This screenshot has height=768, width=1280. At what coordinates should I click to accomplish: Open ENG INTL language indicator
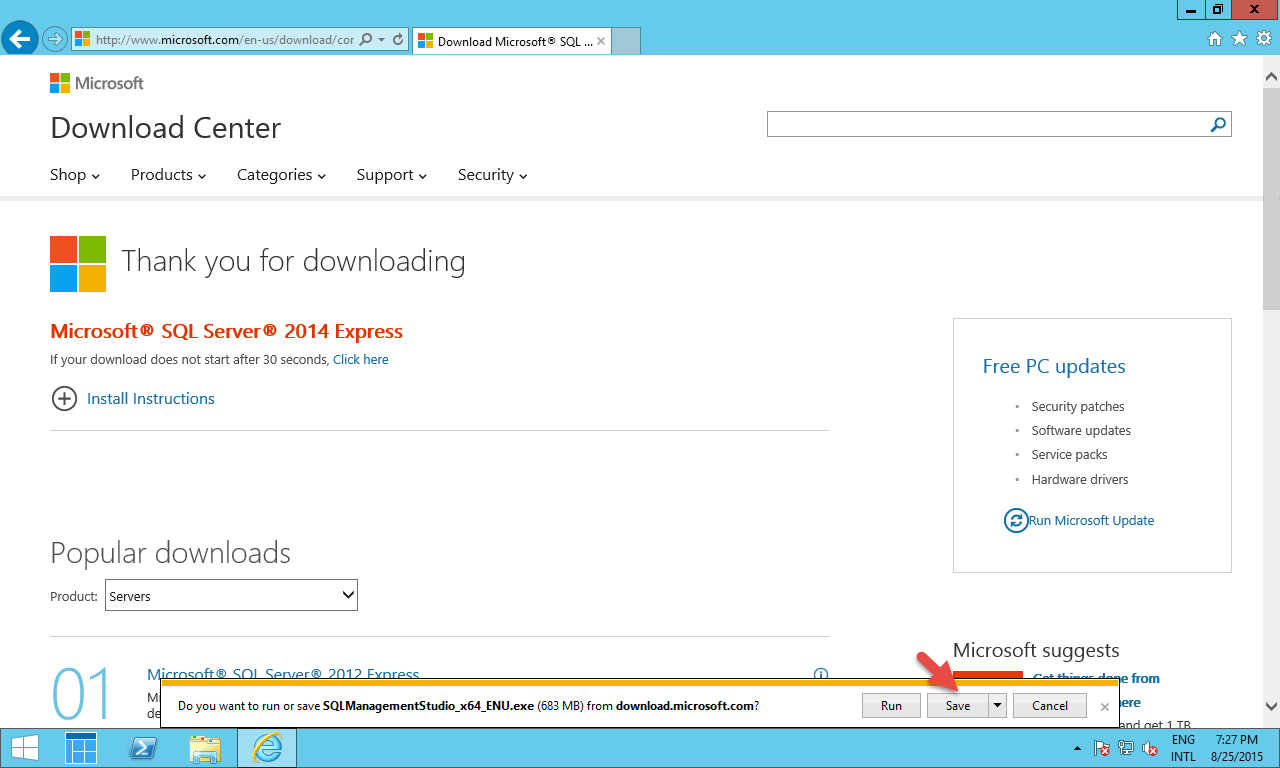1183,748
